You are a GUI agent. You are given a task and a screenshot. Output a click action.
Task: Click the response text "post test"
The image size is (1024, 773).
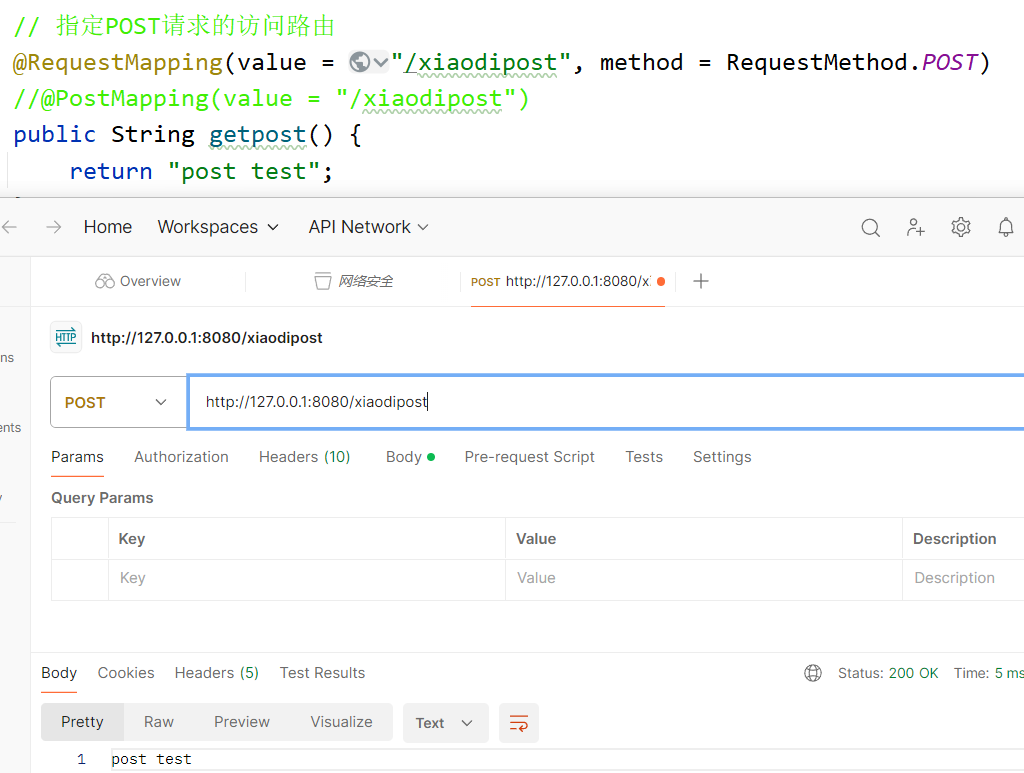[152, 759]
